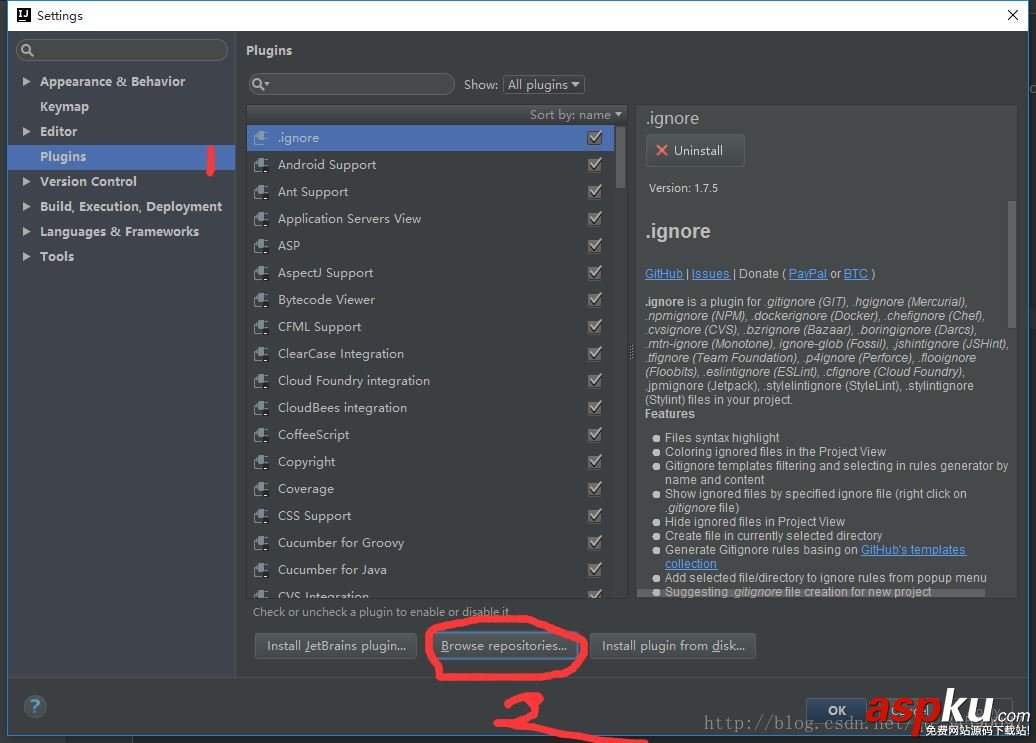Expand Appearance & Behavior settings
Image resolution: width=1036 pixels, height=743 pixels.
26,81
